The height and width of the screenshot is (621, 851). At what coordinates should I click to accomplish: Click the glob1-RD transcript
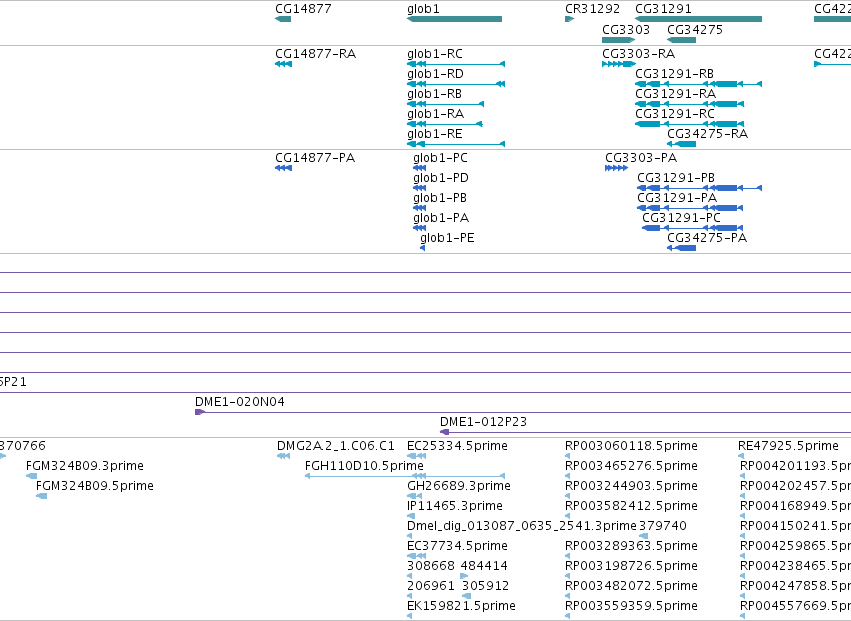456,84
